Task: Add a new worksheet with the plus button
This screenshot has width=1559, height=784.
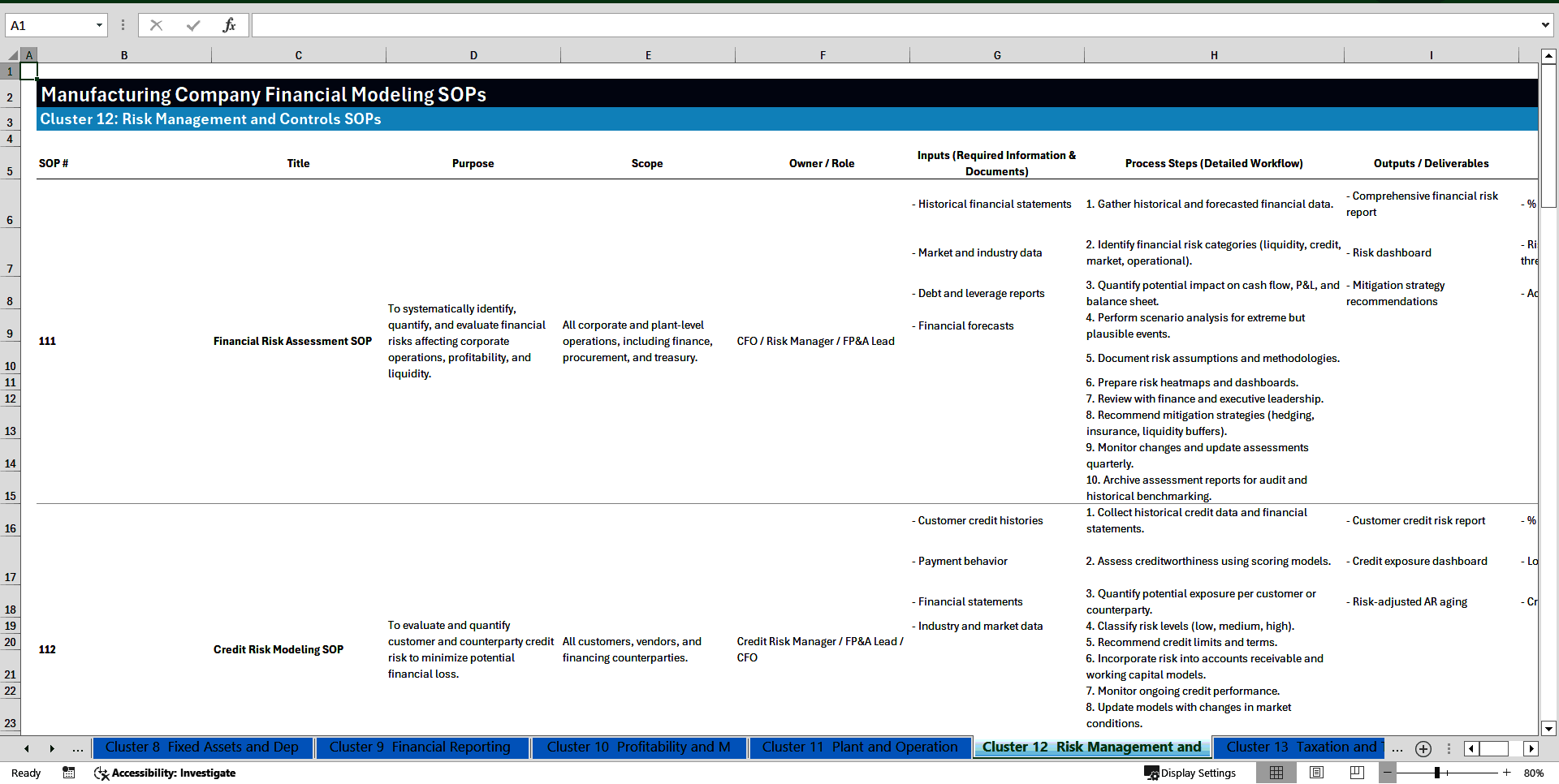Action: pyautogui.click(x=1423, y=748)
